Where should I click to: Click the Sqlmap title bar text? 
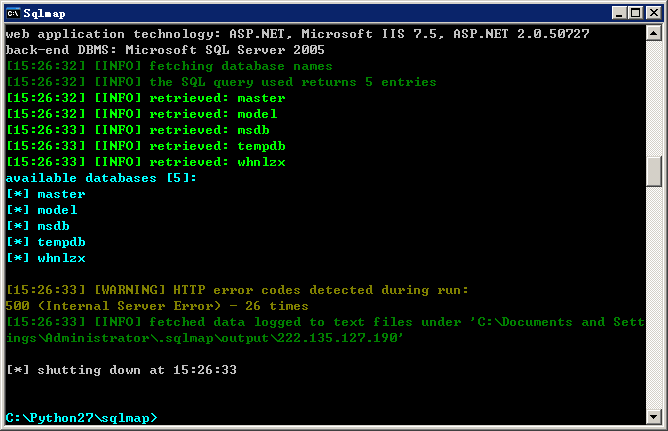click(44, 14)
